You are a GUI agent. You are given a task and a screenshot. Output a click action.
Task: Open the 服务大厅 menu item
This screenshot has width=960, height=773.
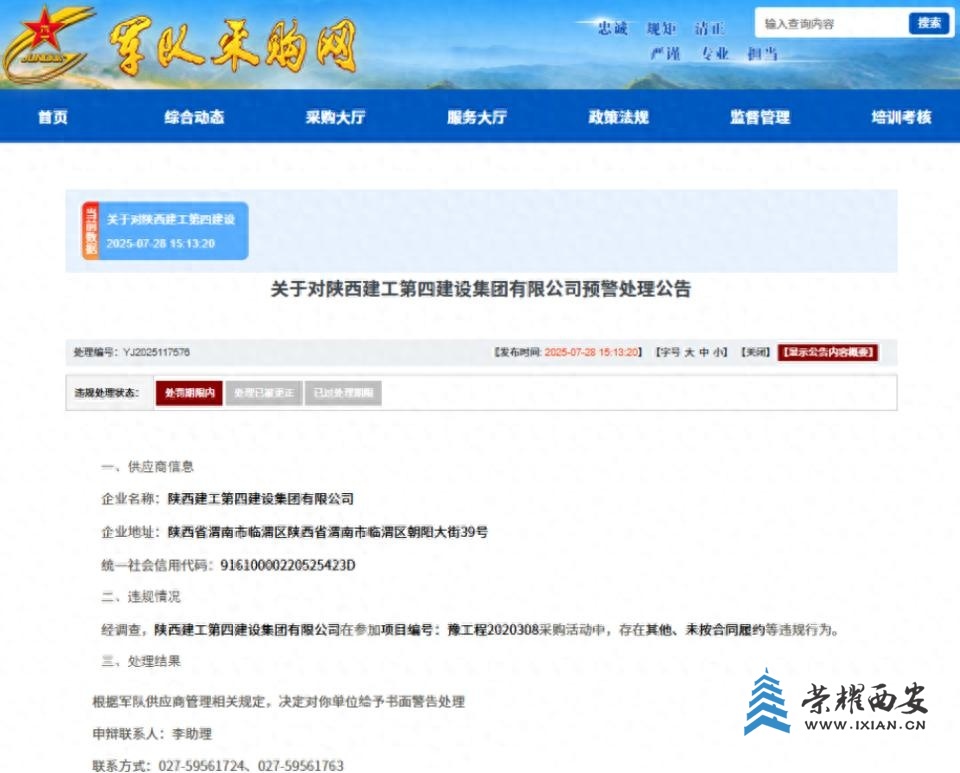pyautogui.click(x=477, y=117)
